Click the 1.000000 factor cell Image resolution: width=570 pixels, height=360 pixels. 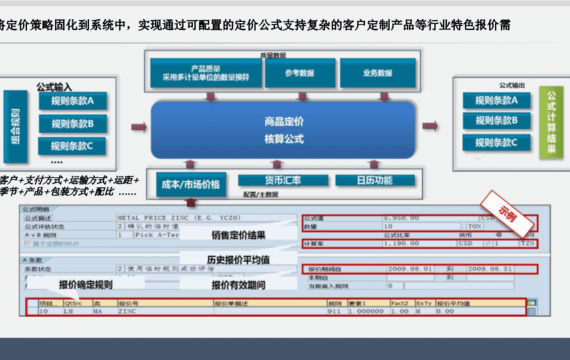pyautogui.click(x=368, y=311)
